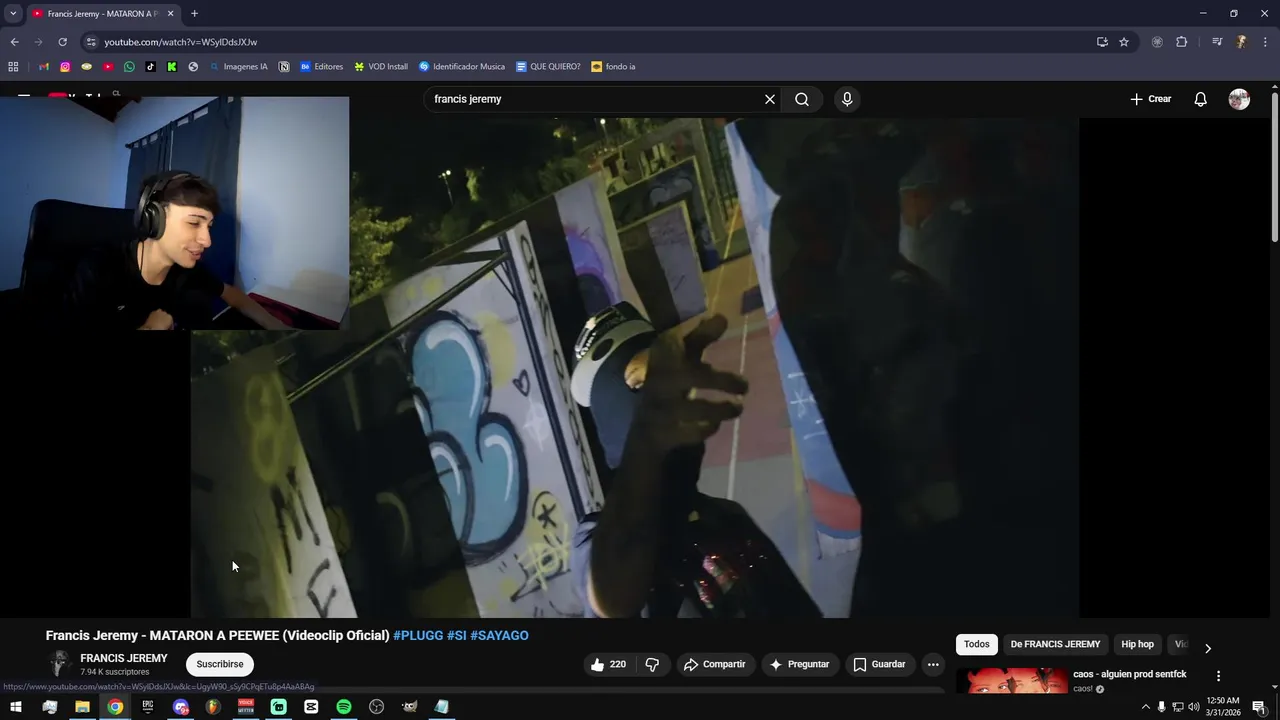Open the YouTube bookmark icon
1280x720 pixels.
coord(108,66)
